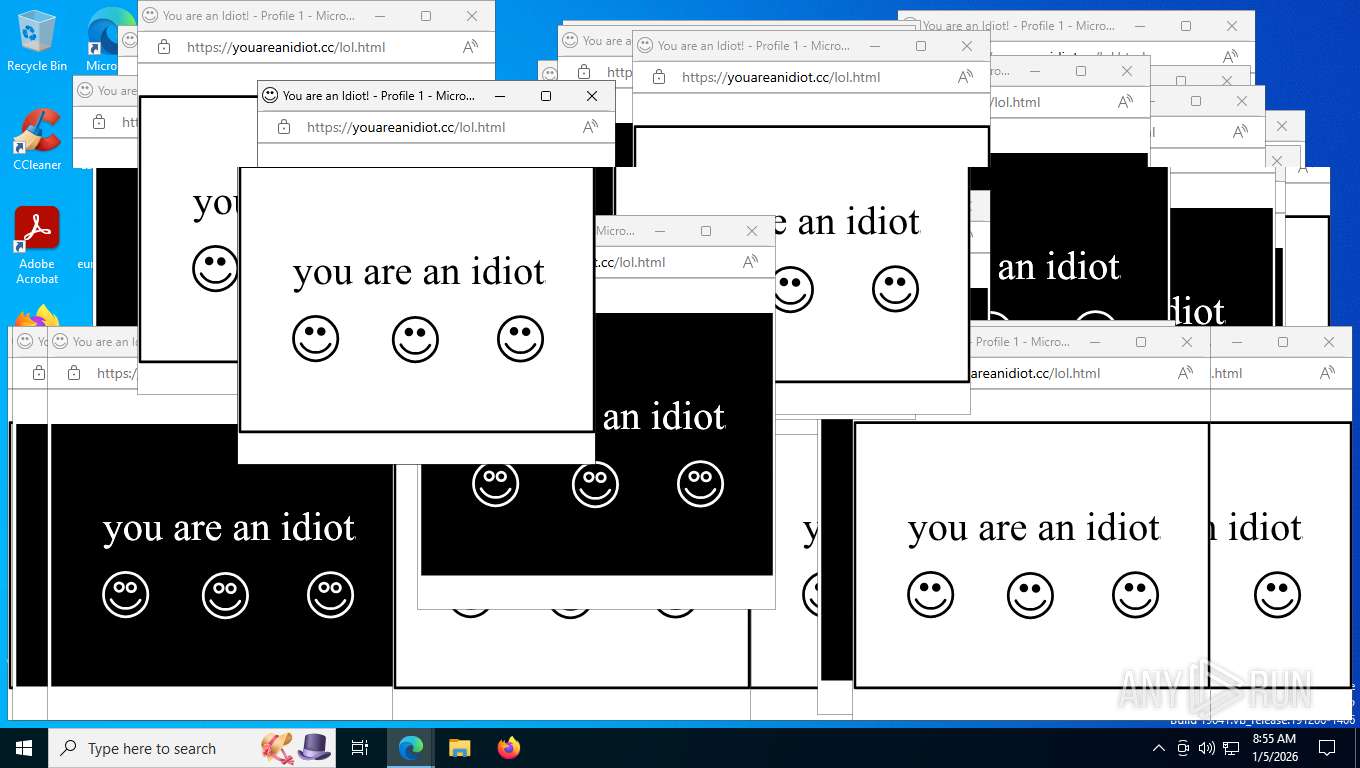Image resolution: width=1360 pixels, height=768 pixels.
Task: Close the popup showing only '.html' address
Action: click(1329, 342)
